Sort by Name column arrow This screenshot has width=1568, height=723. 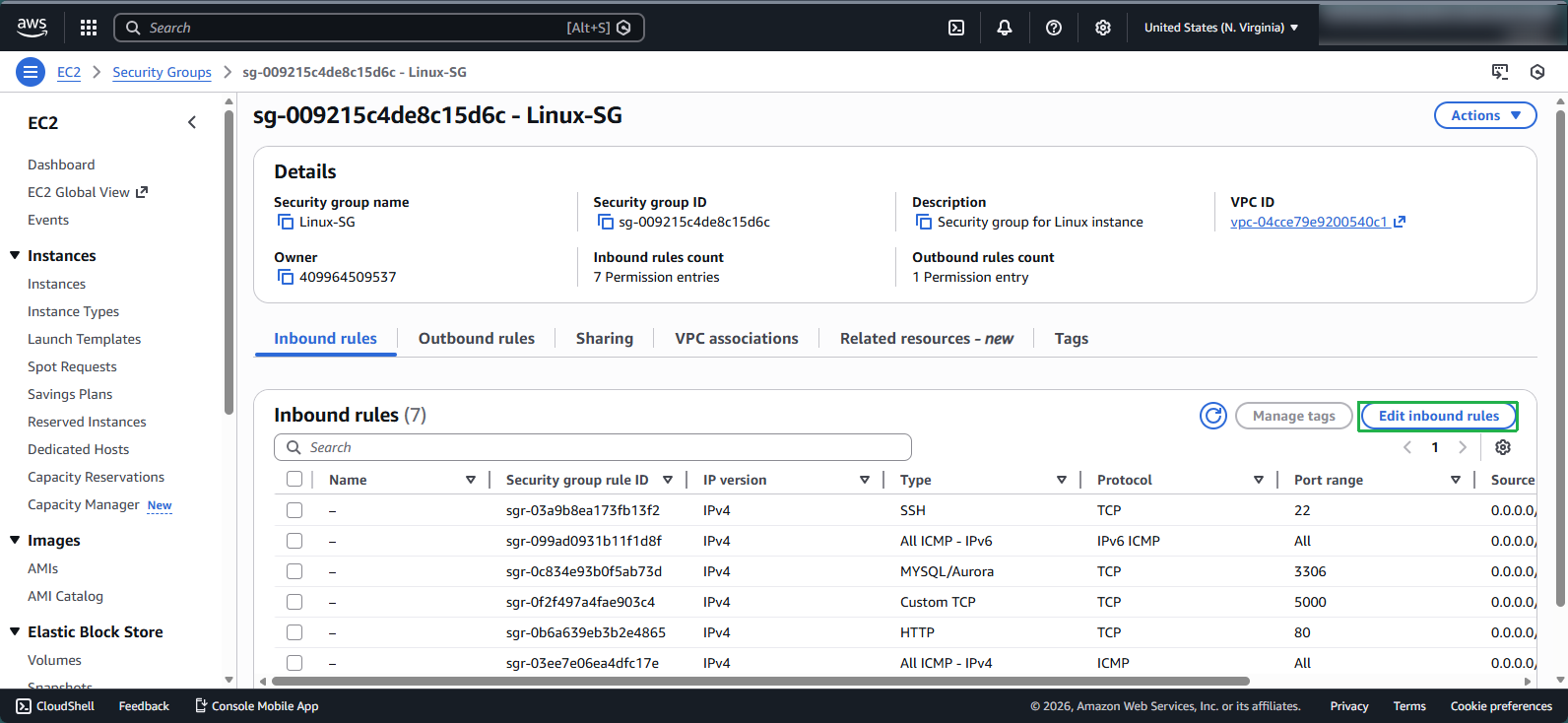(471, 480)
